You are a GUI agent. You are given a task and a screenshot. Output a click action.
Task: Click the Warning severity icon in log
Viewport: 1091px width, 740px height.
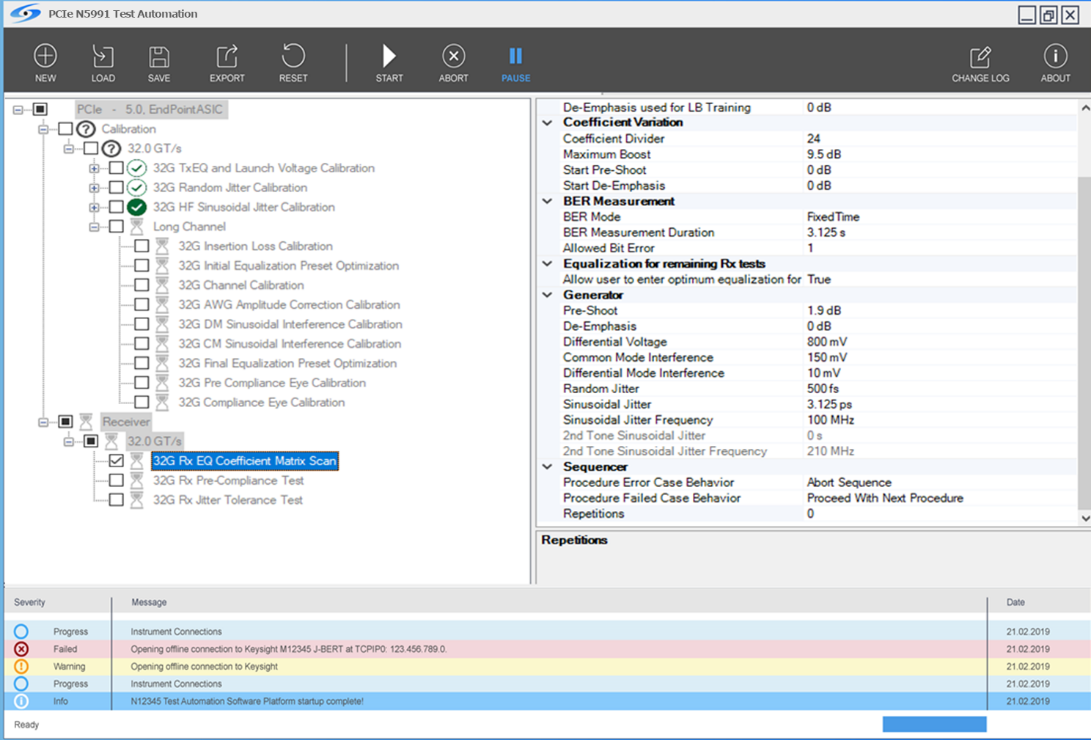pos(22,666)
